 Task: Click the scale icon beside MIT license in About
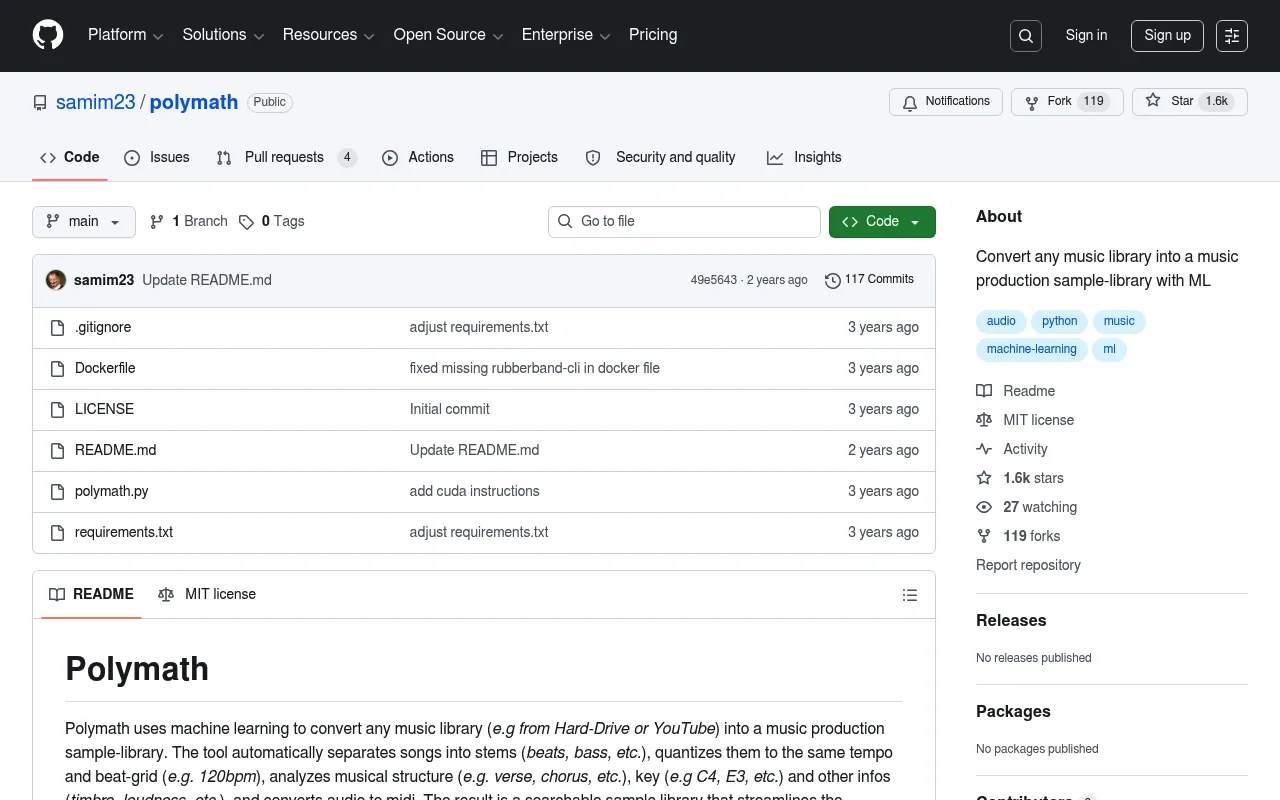point(984,420)
